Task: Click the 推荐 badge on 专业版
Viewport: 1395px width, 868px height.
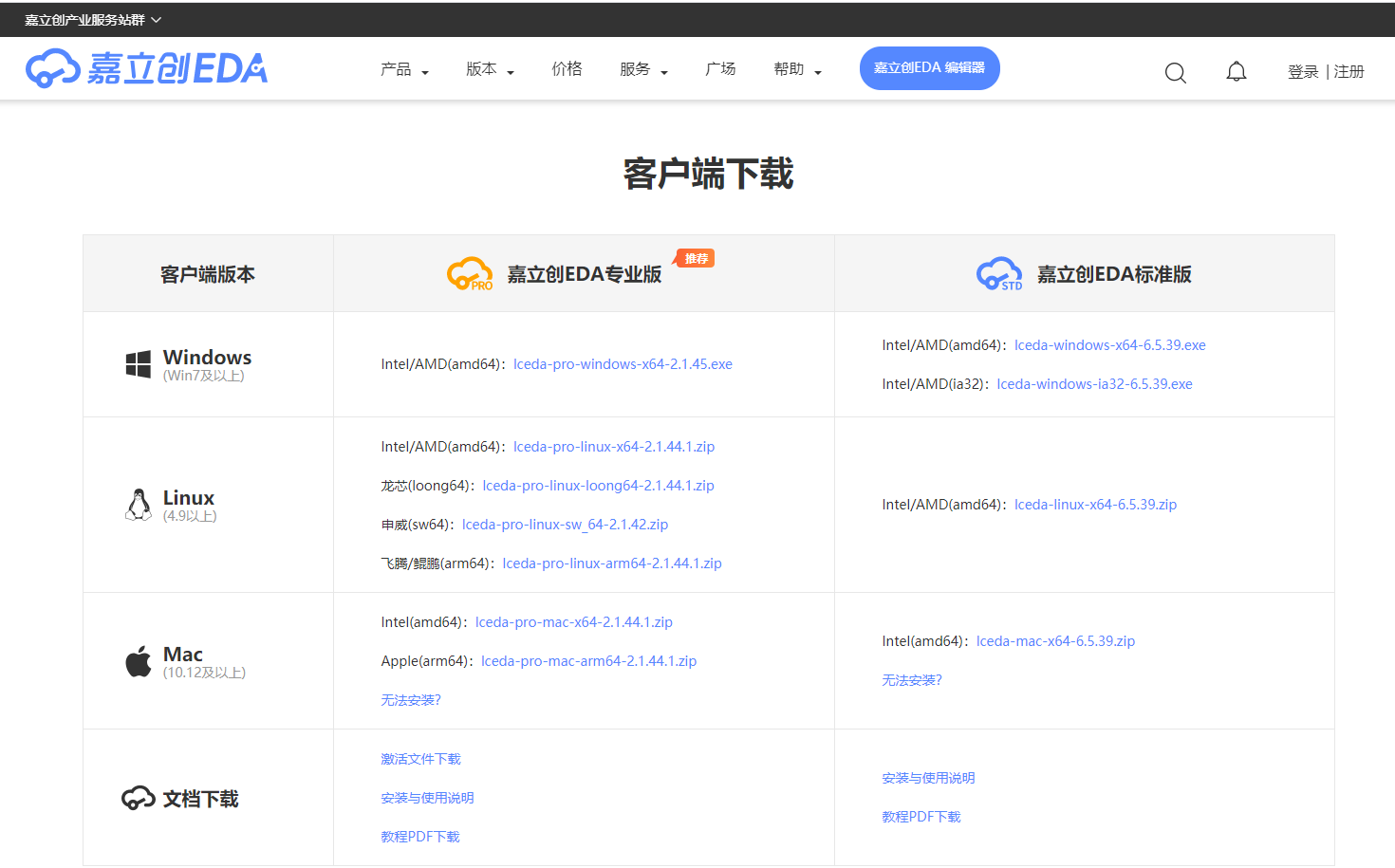Action: [696, 258]
